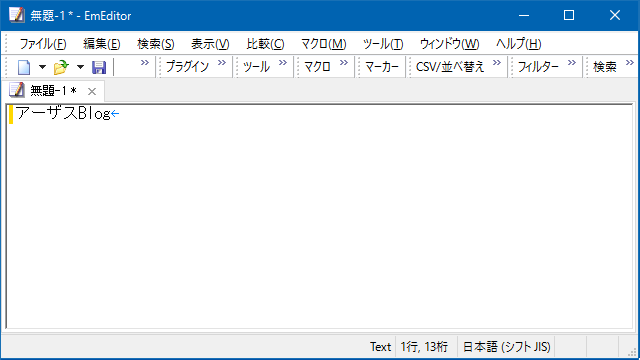Click the Text configuration in status bar
640x360 pixels.
pos(380,347)
